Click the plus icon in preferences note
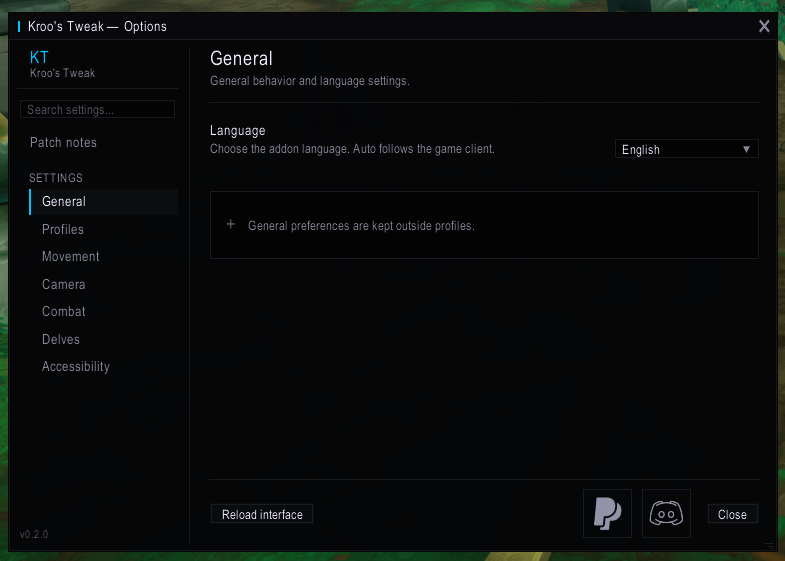Screen dimensions: 785x561 (x=231, y=225)
